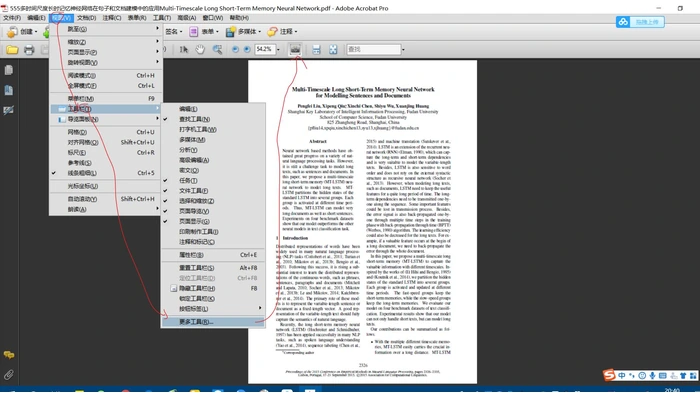Click 阅读模式 in View menu
Image resolution: width=700 pixels, height=395 pixels.
coord(105,75)
